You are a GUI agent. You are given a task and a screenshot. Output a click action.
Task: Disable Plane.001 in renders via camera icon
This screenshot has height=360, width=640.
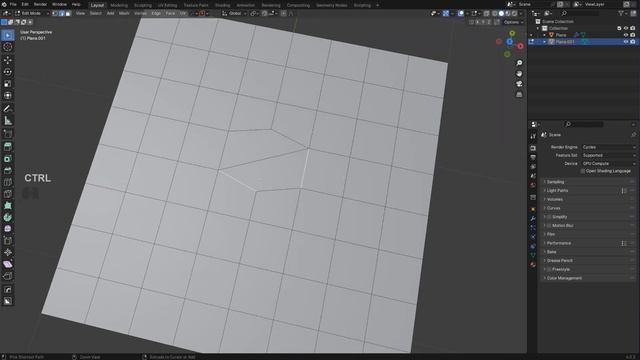coord(633,42)
